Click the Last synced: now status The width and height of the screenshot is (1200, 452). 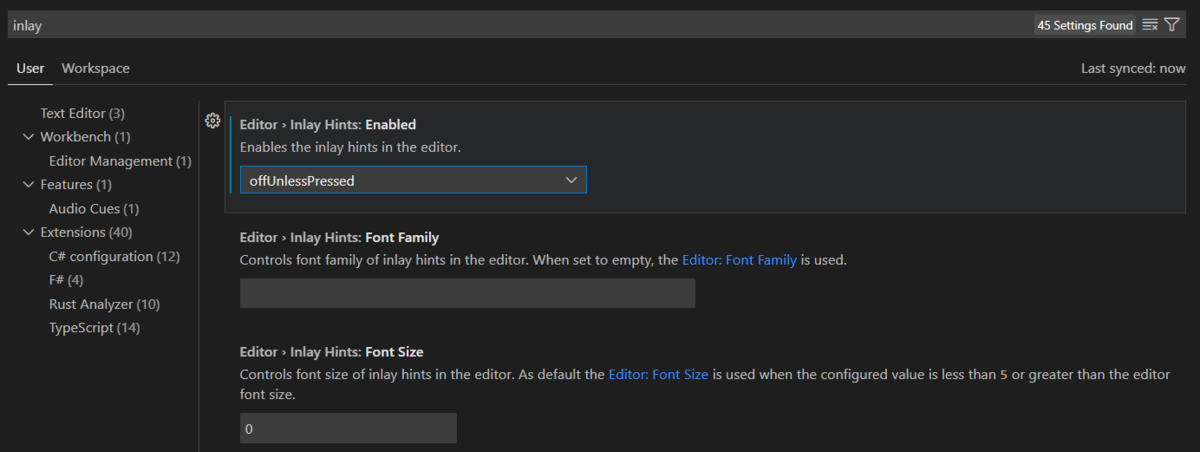point(1133,69)
